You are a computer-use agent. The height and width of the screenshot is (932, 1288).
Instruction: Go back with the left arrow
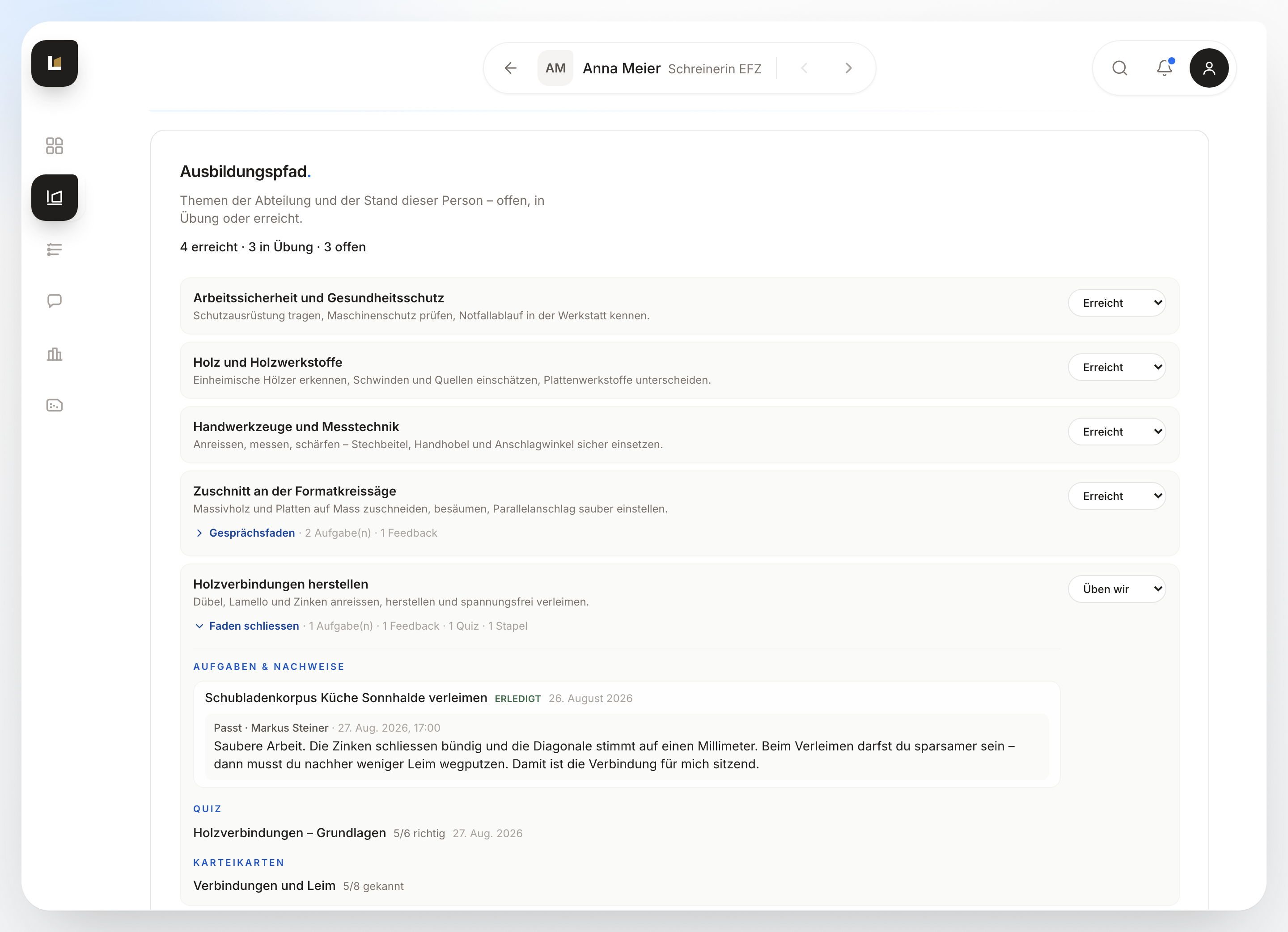(x=511, y=68)
